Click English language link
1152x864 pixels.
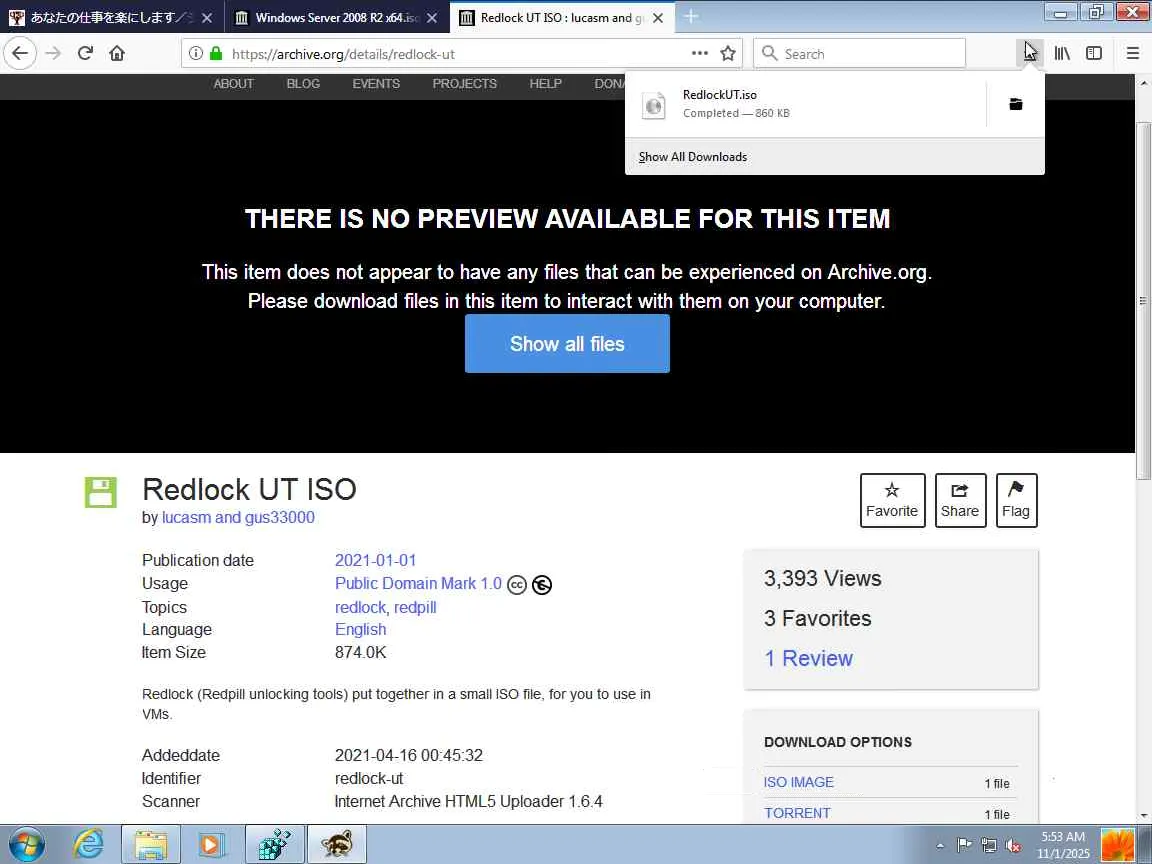360,630
